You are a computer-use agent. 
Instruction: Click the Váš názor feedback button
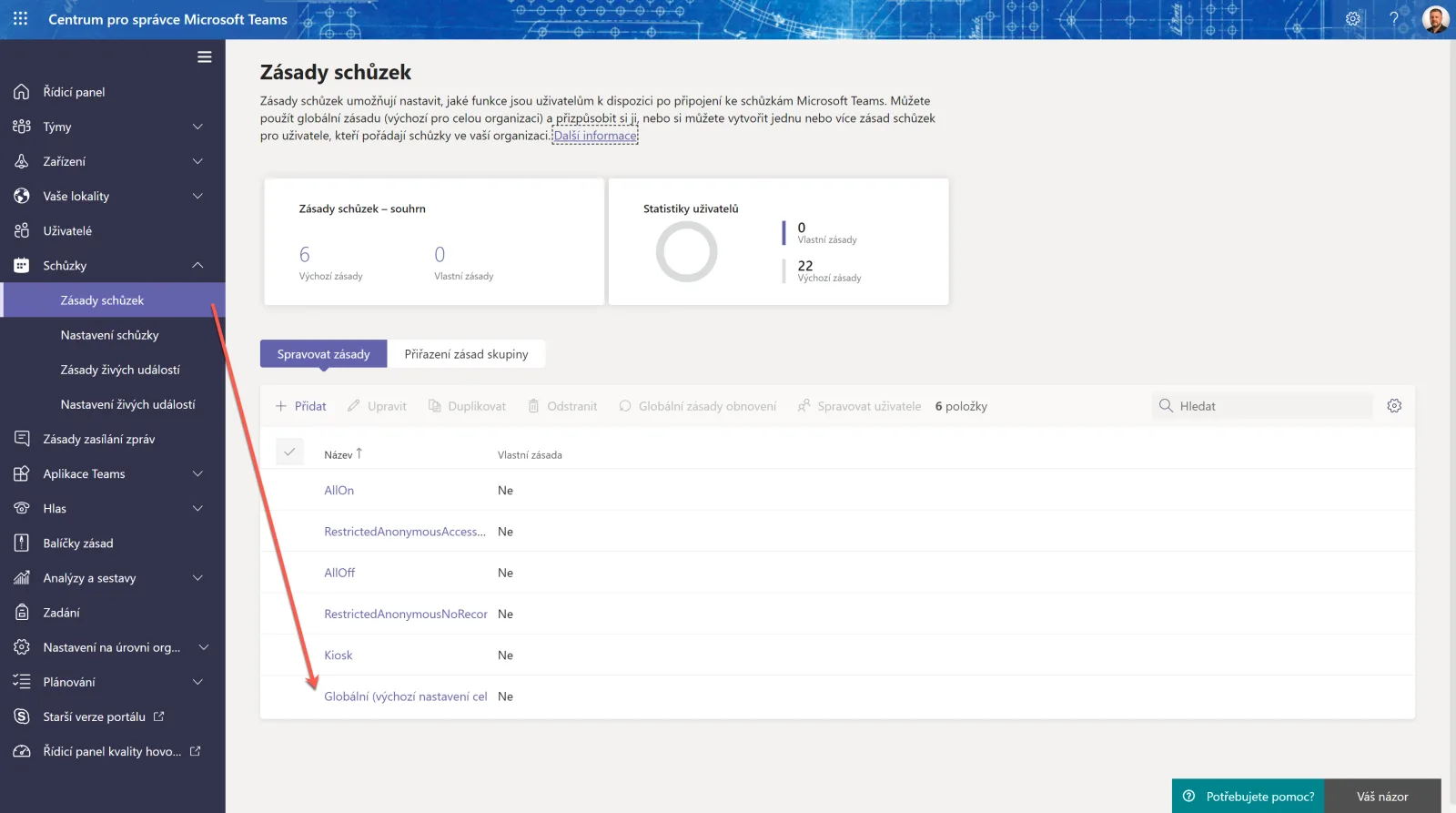(x=1382, y=797)
